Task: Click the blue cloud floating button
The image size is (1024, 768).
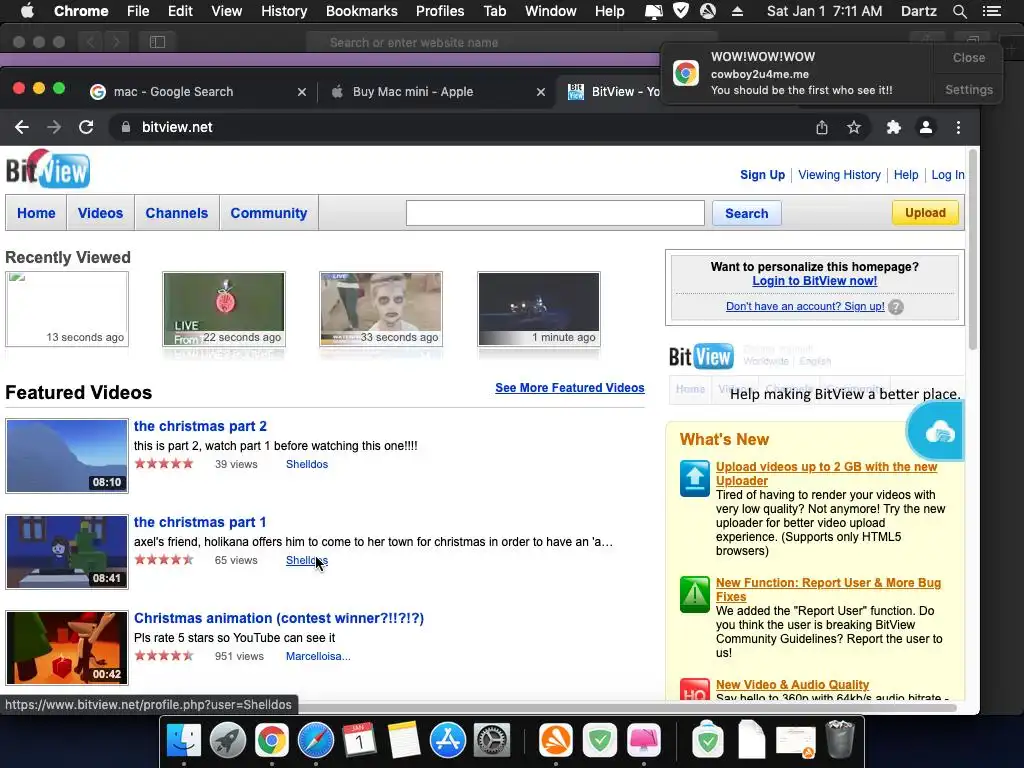Action: tap(936, 431)
